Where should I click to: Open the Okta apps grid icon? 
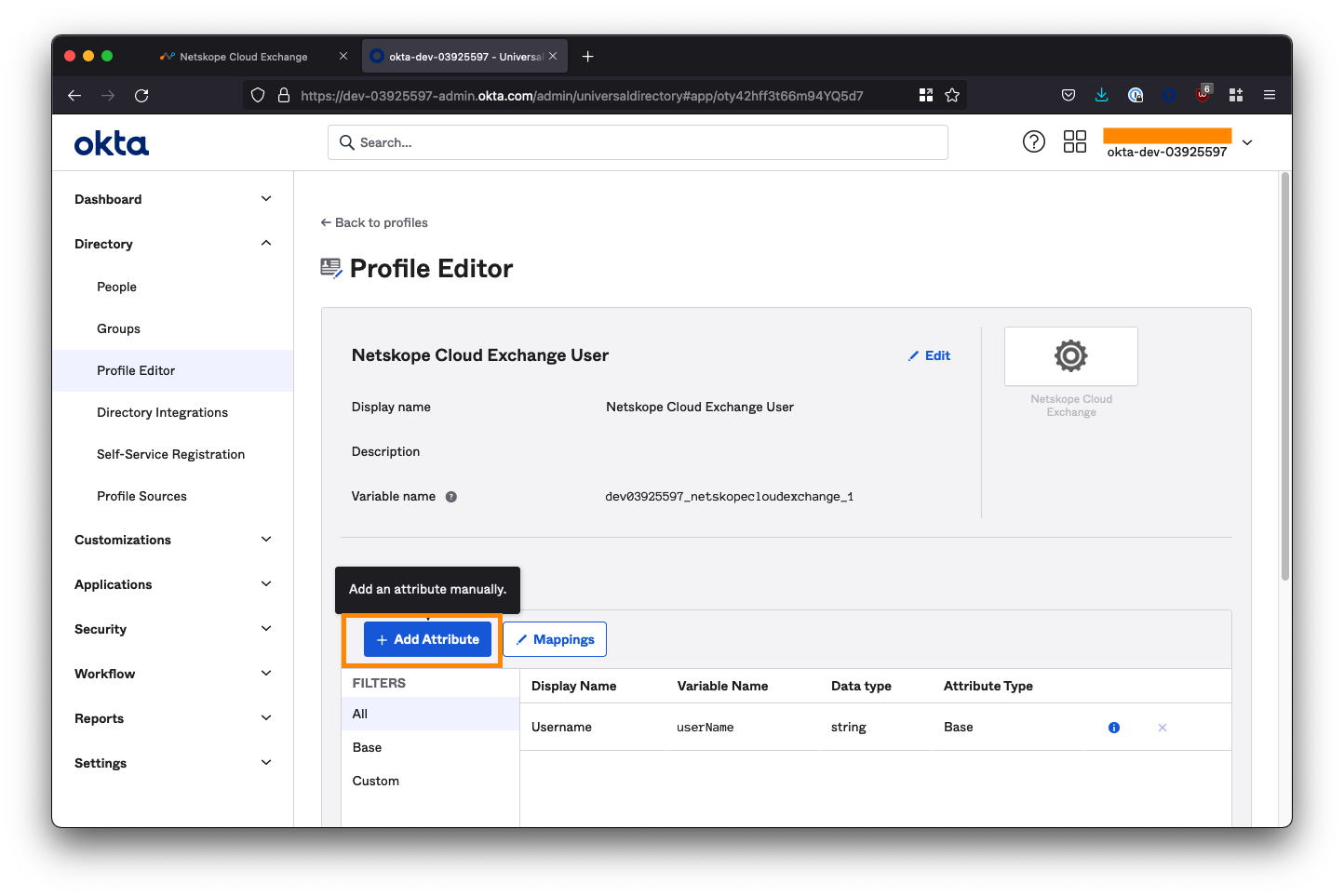click(x=1074, y=141)
